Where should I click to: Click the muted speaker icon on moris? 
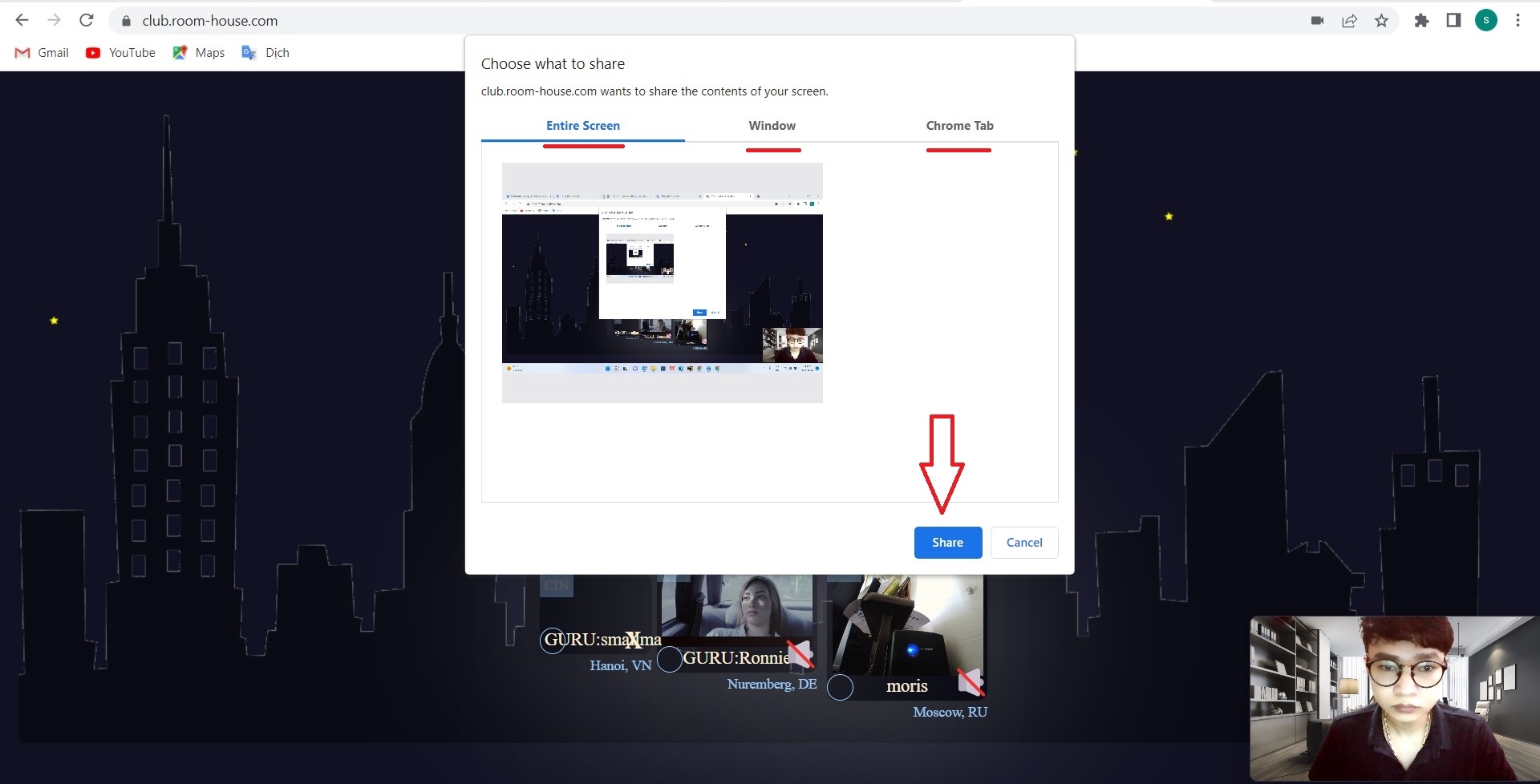pyautogui.click(x=971, y=682)
